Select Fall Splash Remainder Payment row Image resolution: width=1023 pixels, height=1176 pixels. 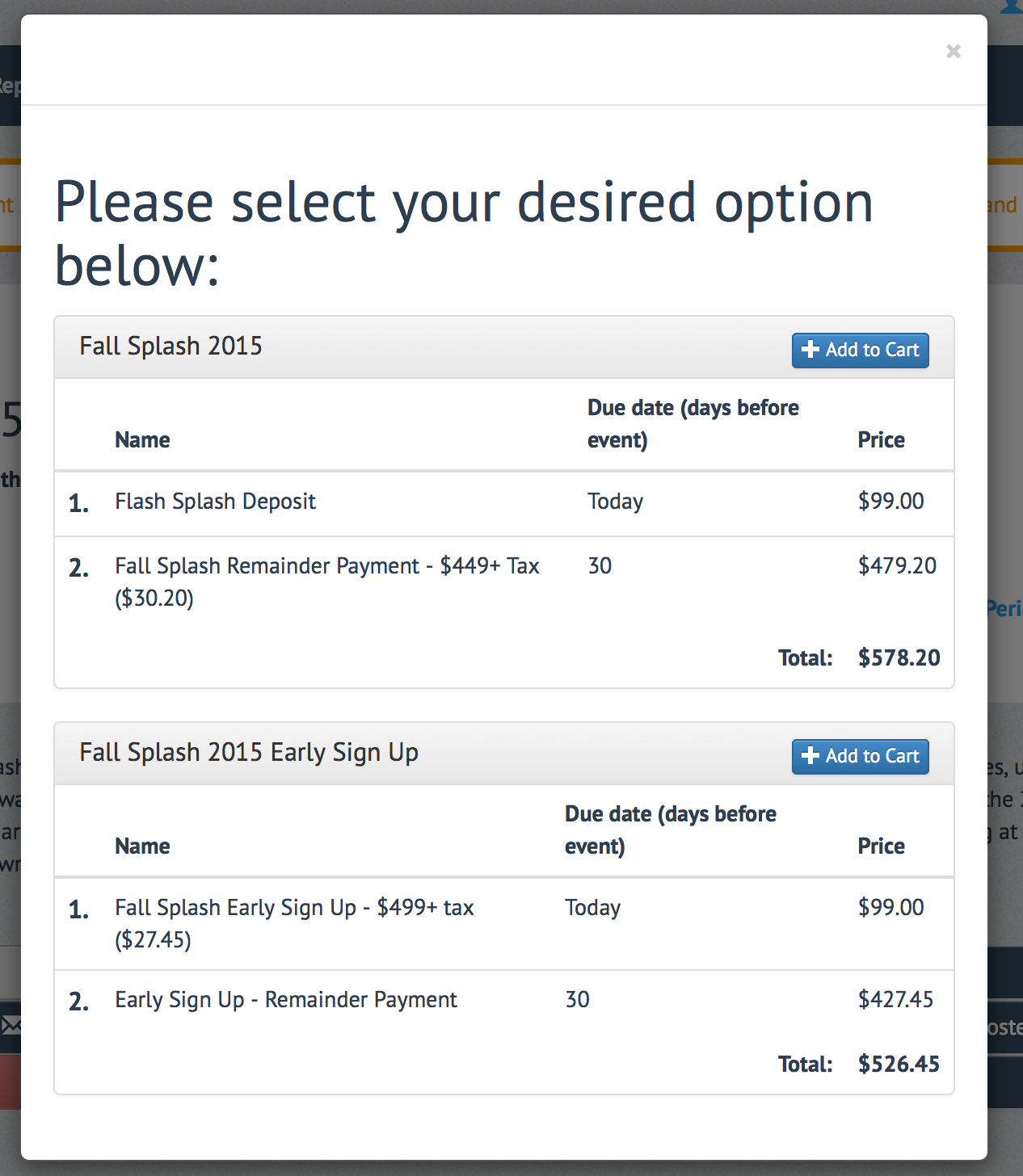point(504,582)
